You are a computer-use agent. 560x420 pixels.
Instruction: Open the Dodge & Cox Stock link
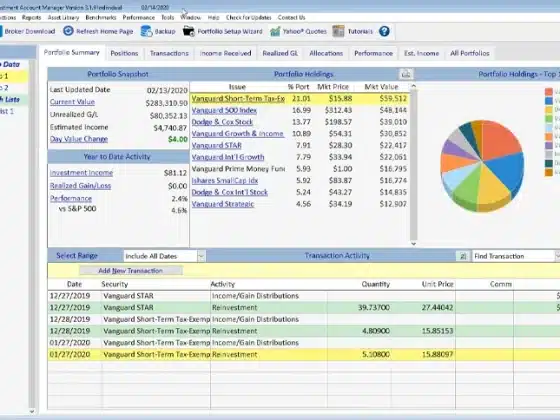pos(222,122)
